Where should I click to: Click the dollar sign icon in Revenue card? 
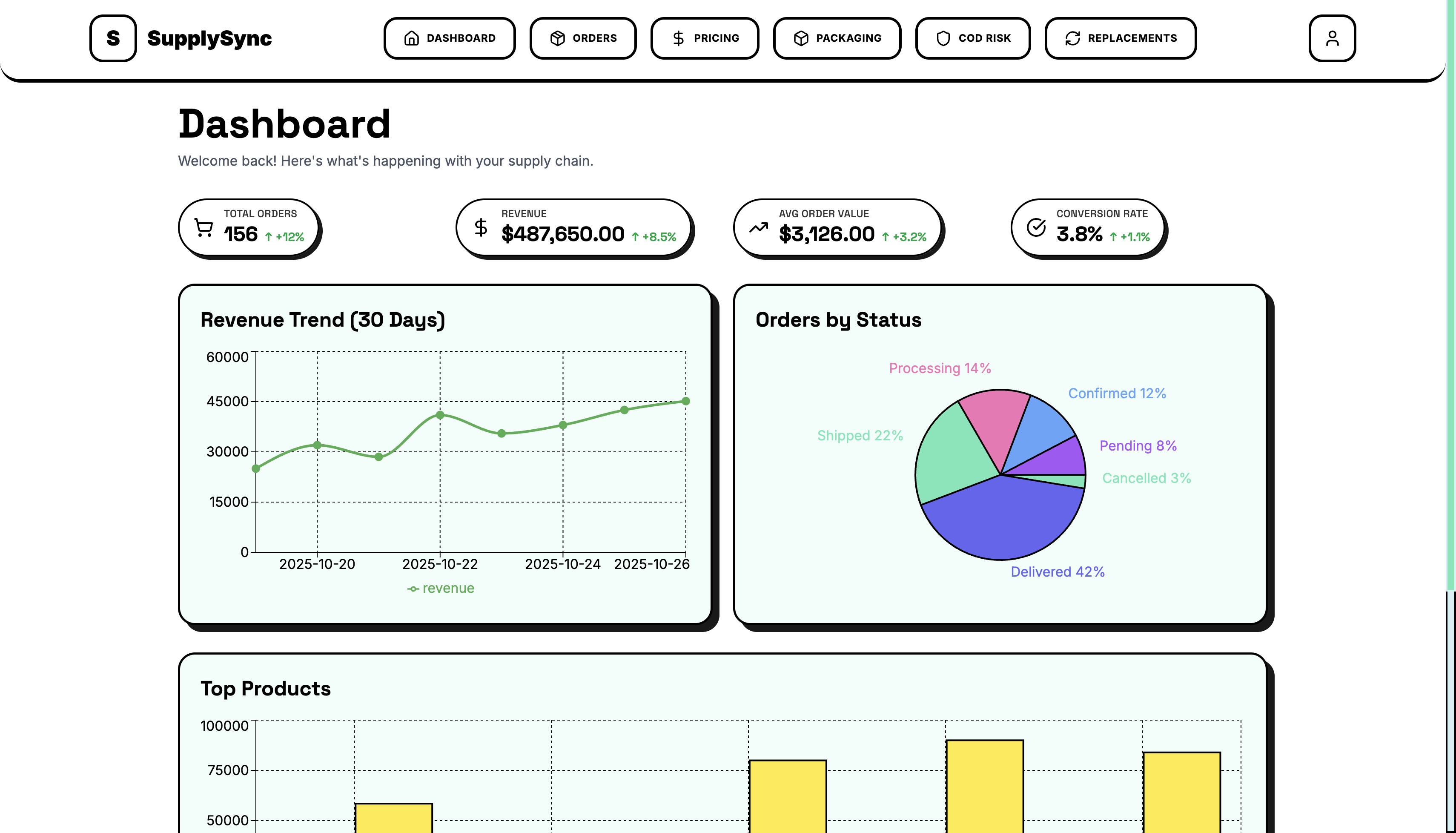481,228
